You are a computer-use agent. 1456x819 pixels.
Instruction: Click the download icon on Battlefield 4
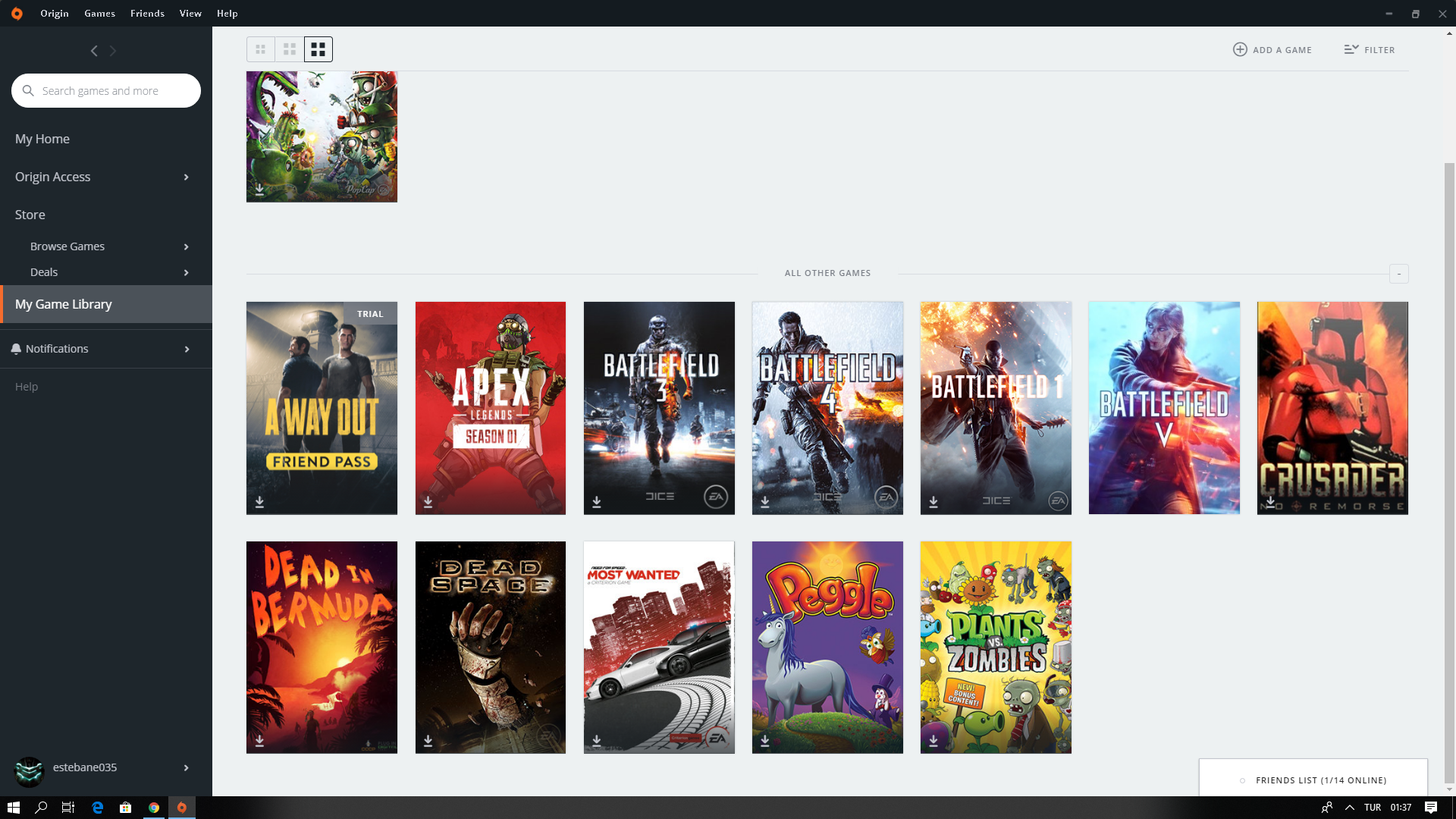[765, 502]
